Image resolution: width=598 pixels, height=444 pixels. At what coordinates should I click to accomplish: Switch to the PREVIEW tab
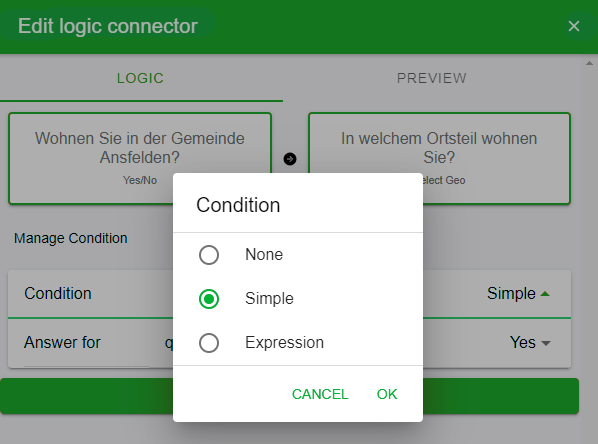click(432, 78)
